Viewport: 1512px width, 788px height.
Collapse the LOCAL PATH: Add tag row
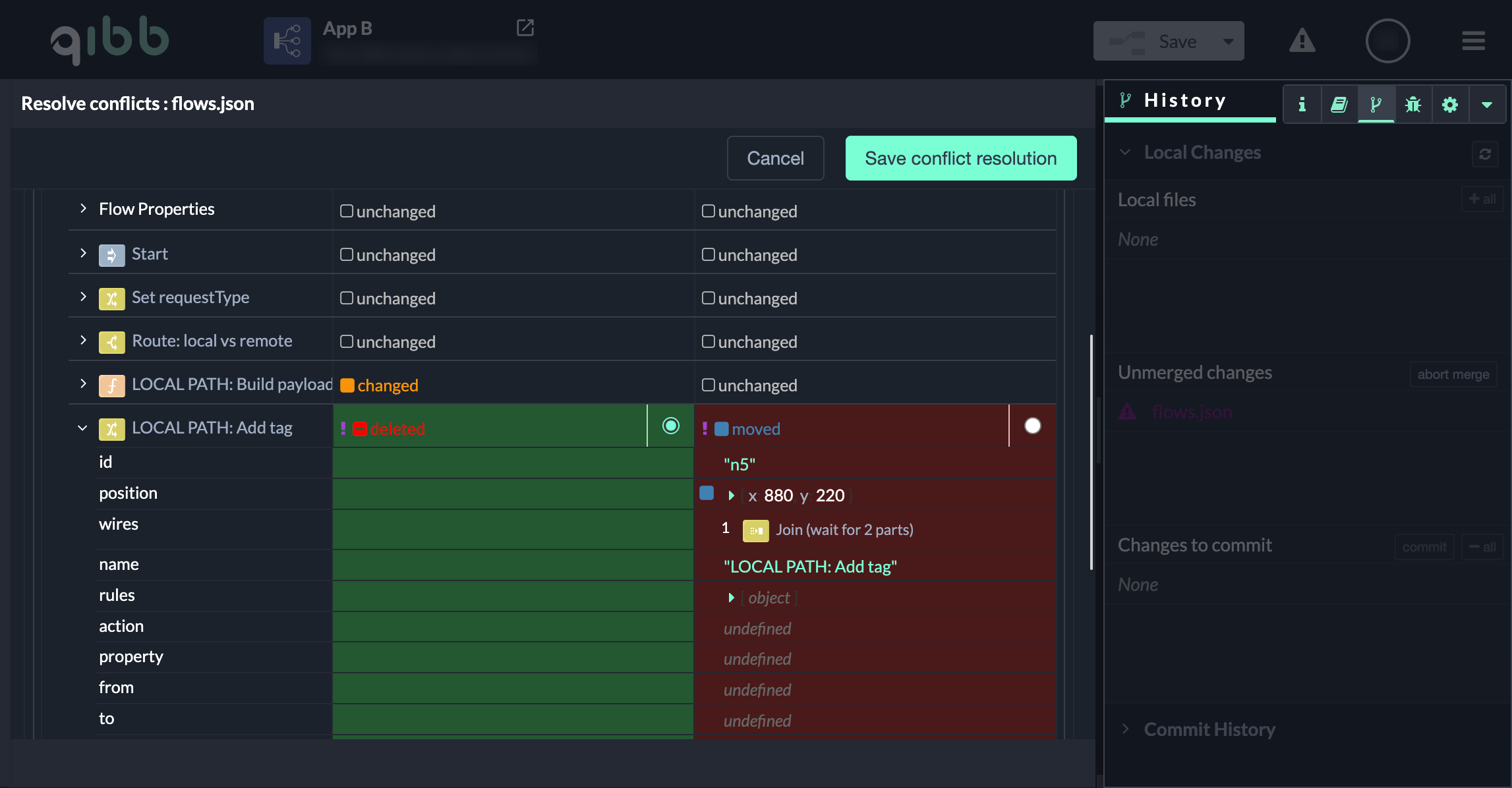click(82, 428)
